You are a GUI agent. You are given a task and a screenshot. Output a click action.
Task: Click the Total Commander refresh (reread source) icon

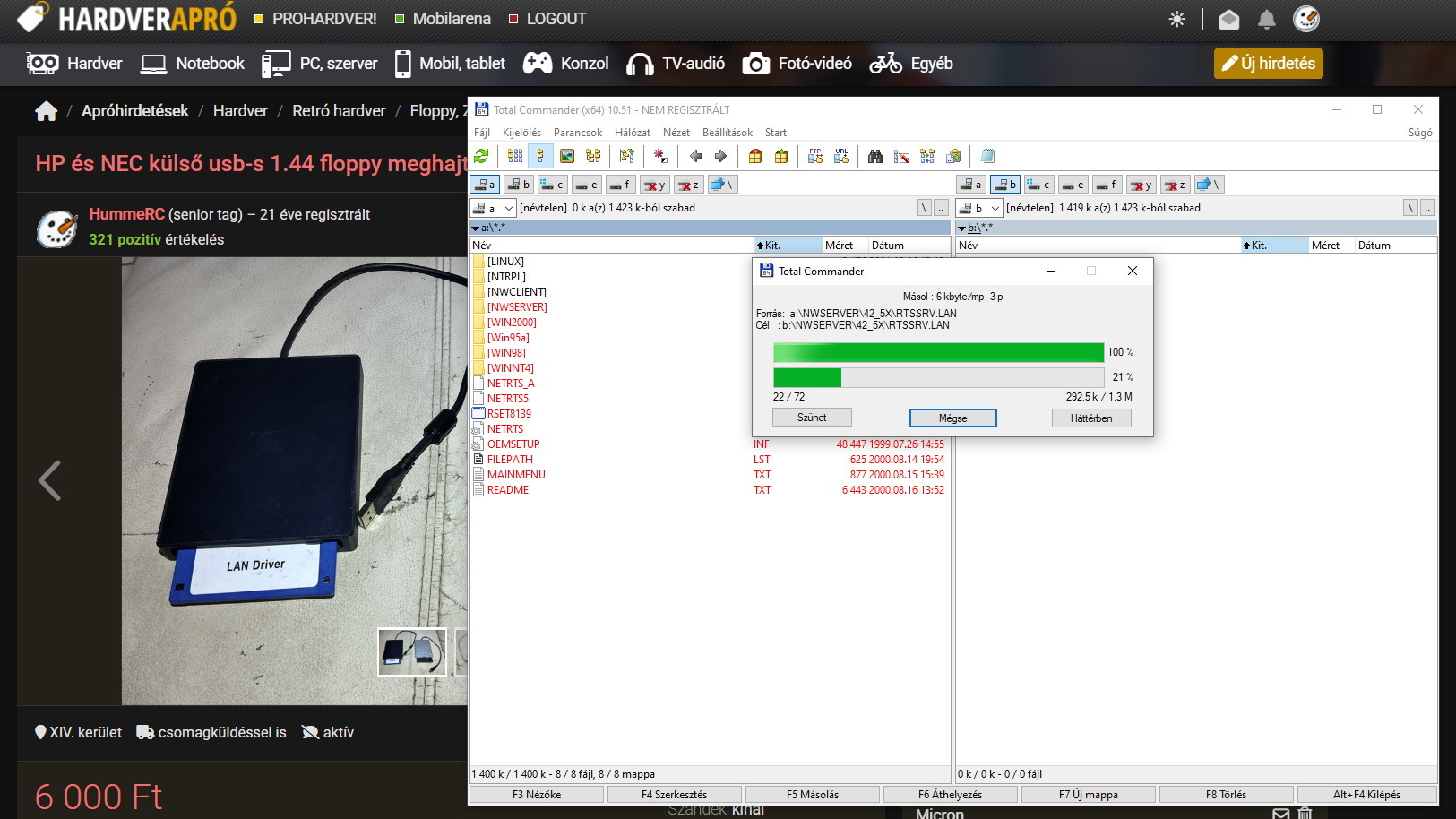481,156
